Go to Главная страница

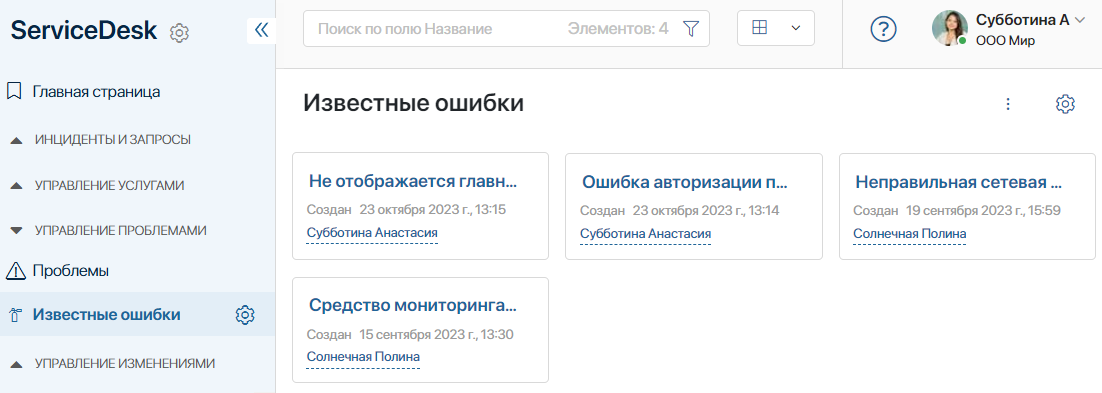coord(96,91)
